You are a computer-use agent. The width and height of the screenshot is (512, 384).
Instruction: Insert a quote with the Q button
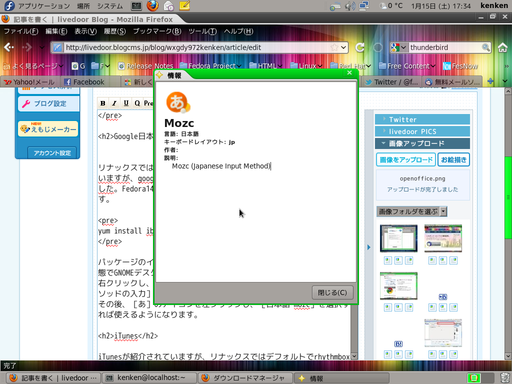(x=137, y=103)
